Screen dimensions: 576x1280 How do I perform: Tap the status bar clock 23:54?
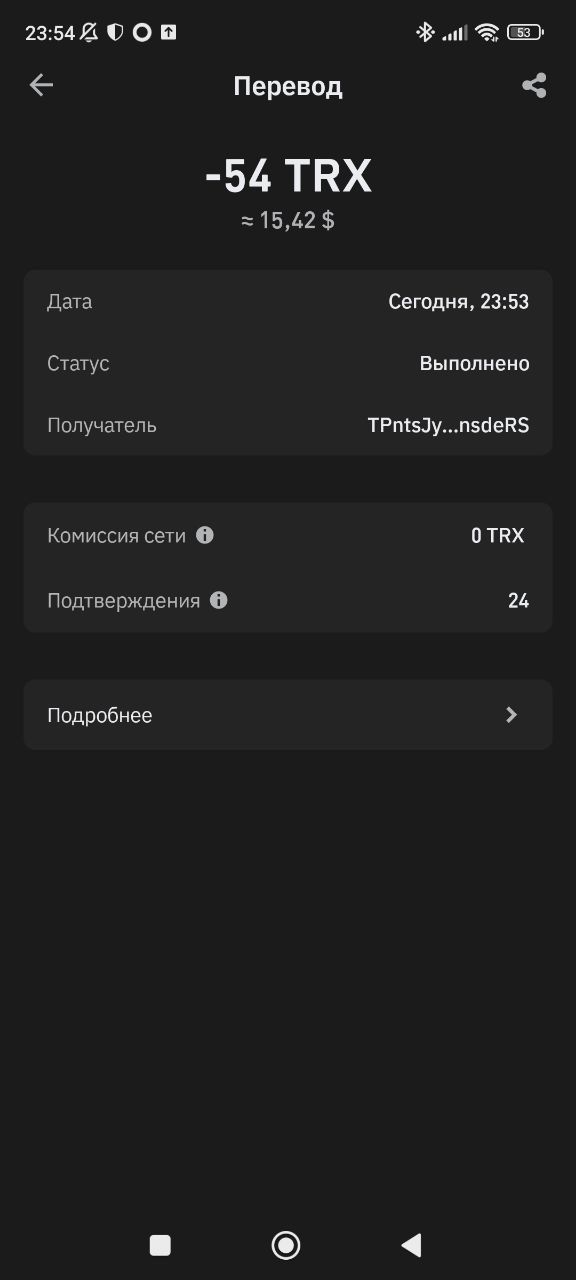[50, 32]
